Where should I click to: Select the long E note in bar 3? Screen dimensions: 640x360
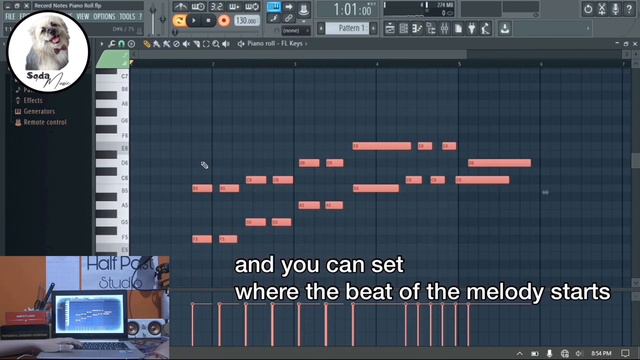click(x=382, y=146)
